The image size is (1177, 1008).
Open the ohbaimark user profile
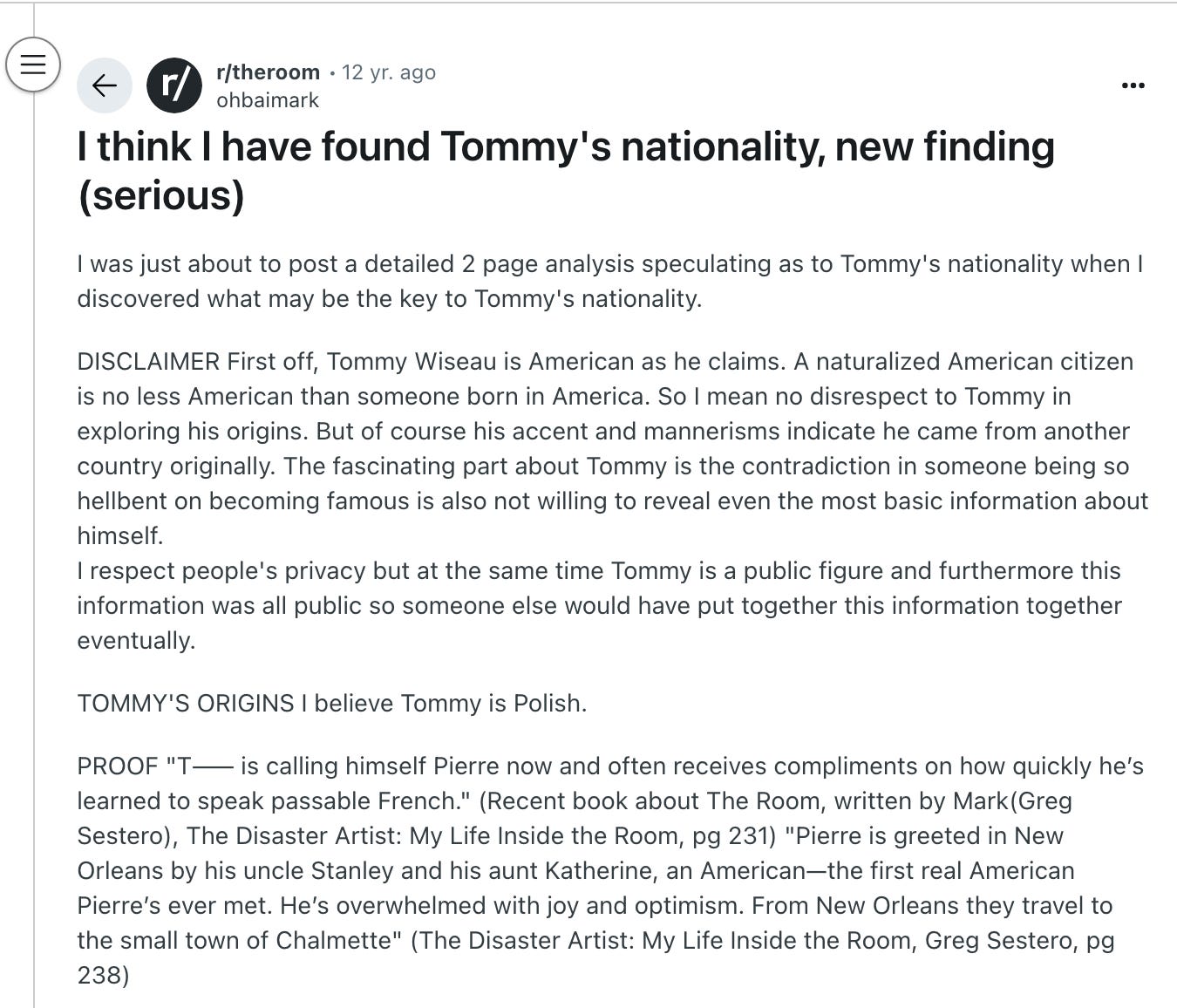click(x=268, y=100)
